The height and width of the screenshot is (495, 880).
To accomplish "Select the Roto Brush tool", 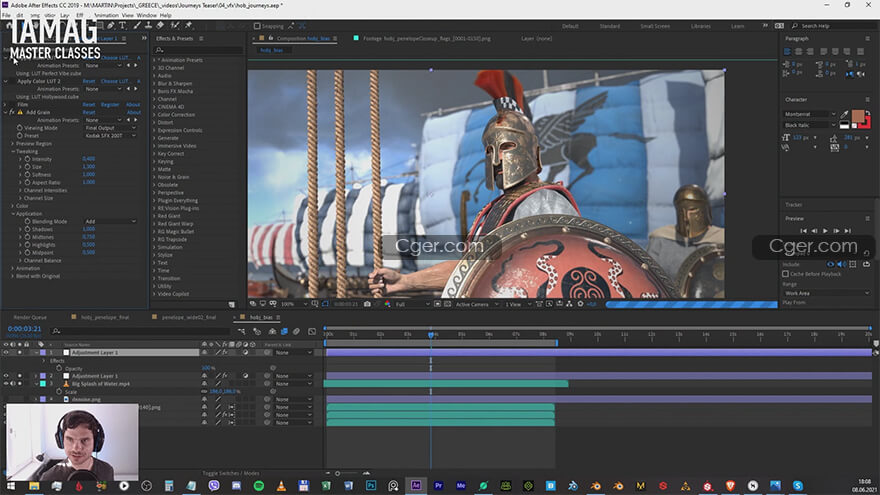I will [x=175, y=26].
